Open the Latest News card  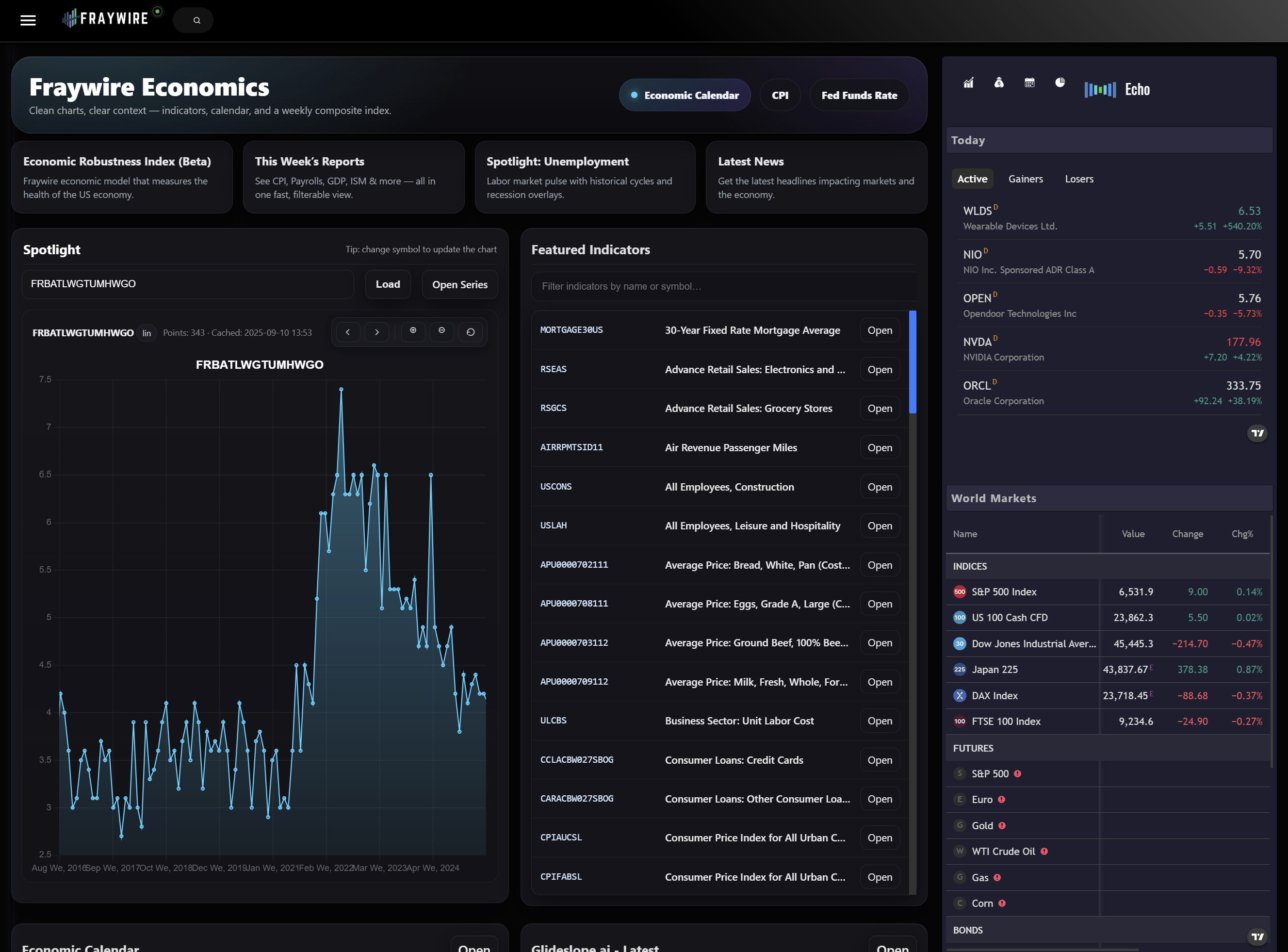tap(816, 178)
